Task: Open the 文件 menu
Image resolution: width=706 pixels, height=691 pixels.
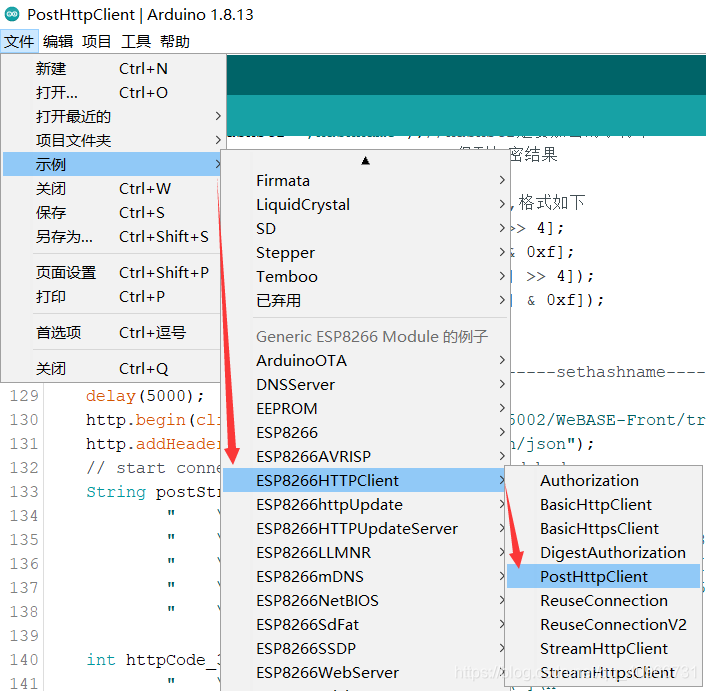Action: pos(19,41)
